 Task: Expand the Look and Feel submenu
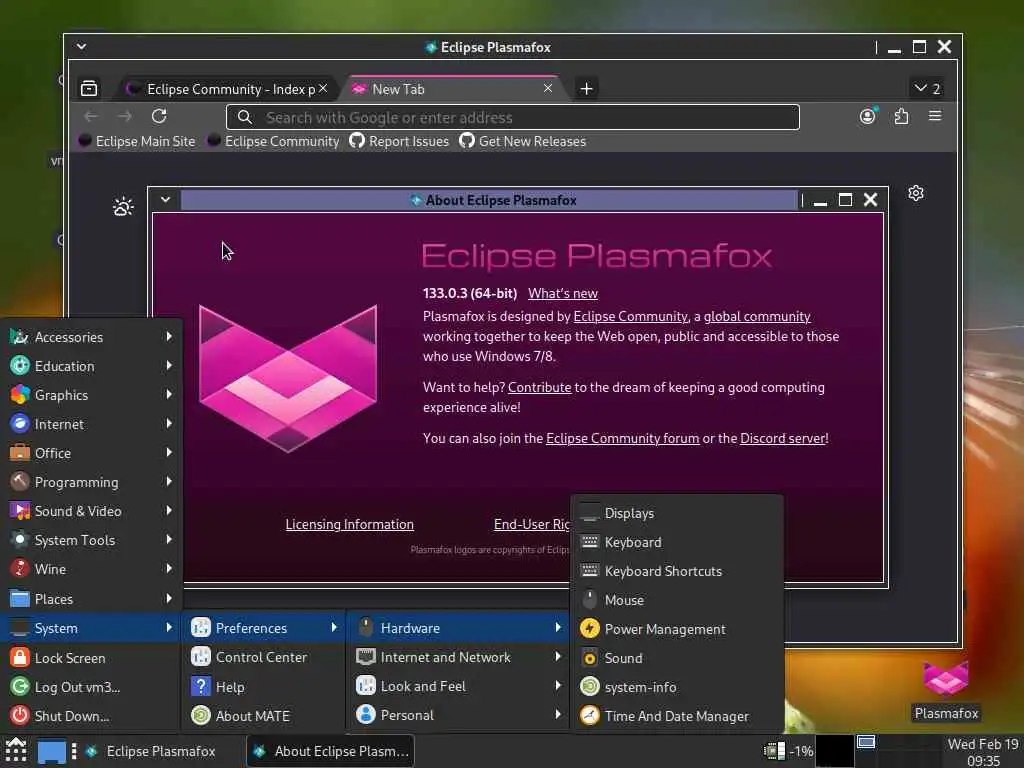pyautogui.click(x=458, y=686)
